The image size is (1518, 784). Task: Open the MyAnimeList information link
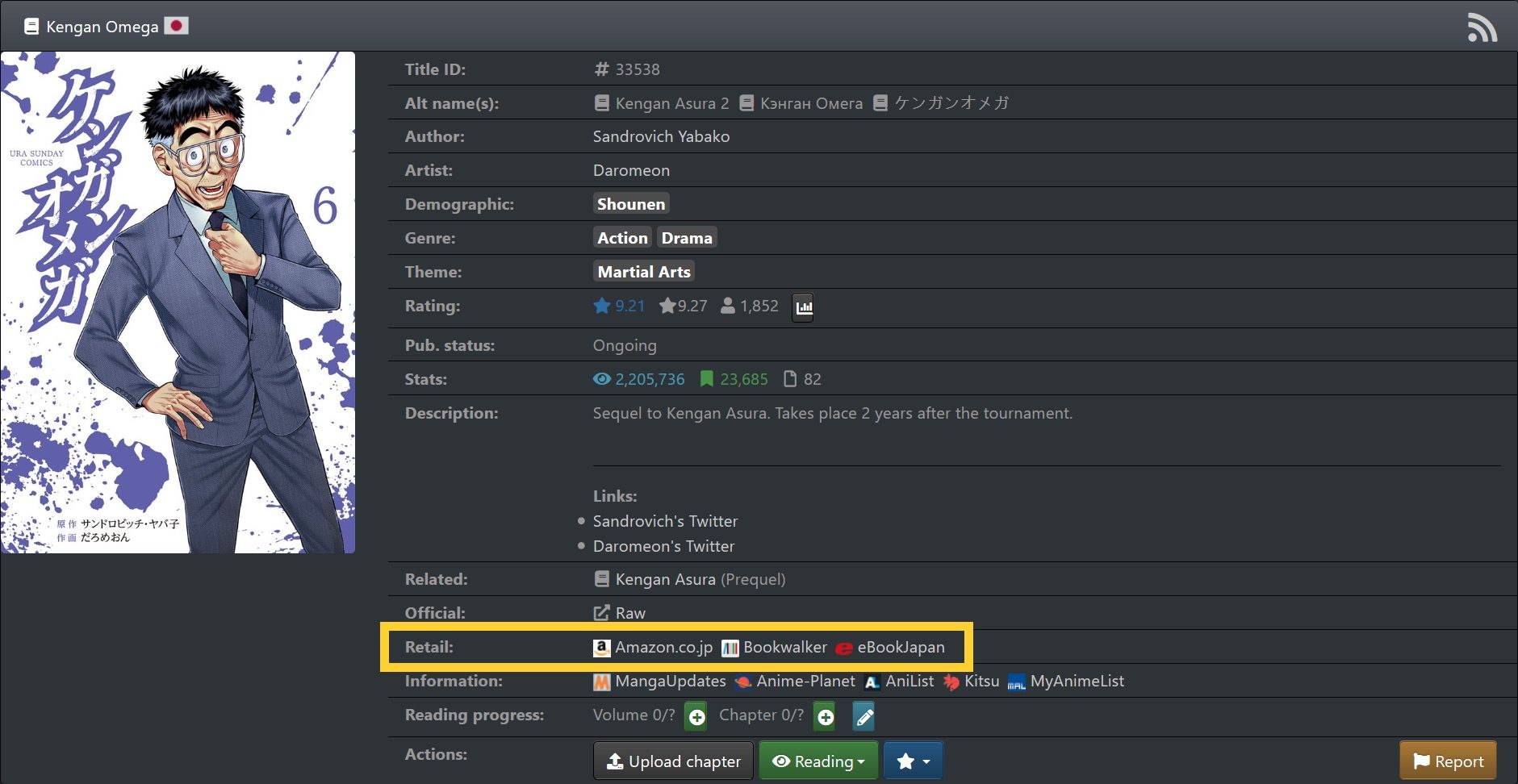[x=1077, y=682]
